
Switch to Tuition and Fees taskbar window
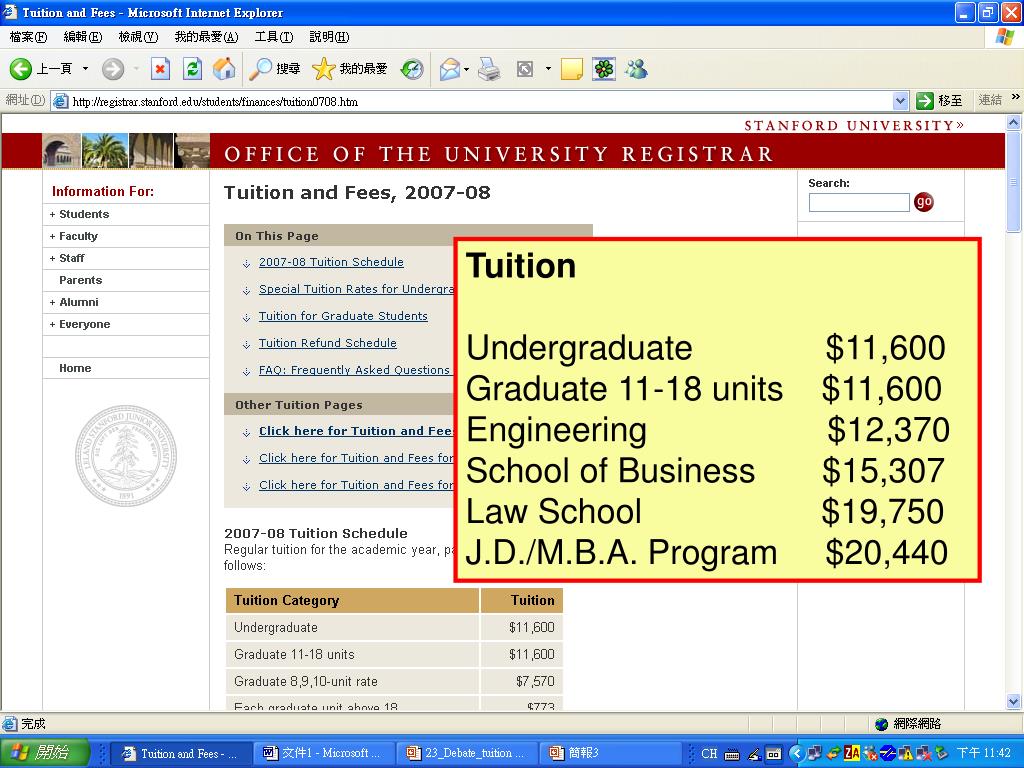181,754
